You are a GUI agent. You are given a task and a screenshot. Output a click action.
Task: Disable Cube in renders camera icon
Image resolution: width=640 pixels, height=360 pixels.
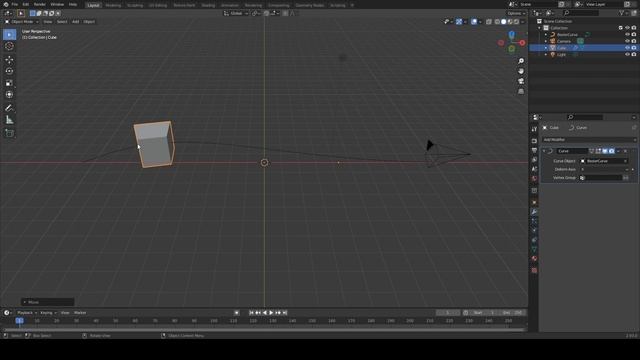[x=634, y=48]
